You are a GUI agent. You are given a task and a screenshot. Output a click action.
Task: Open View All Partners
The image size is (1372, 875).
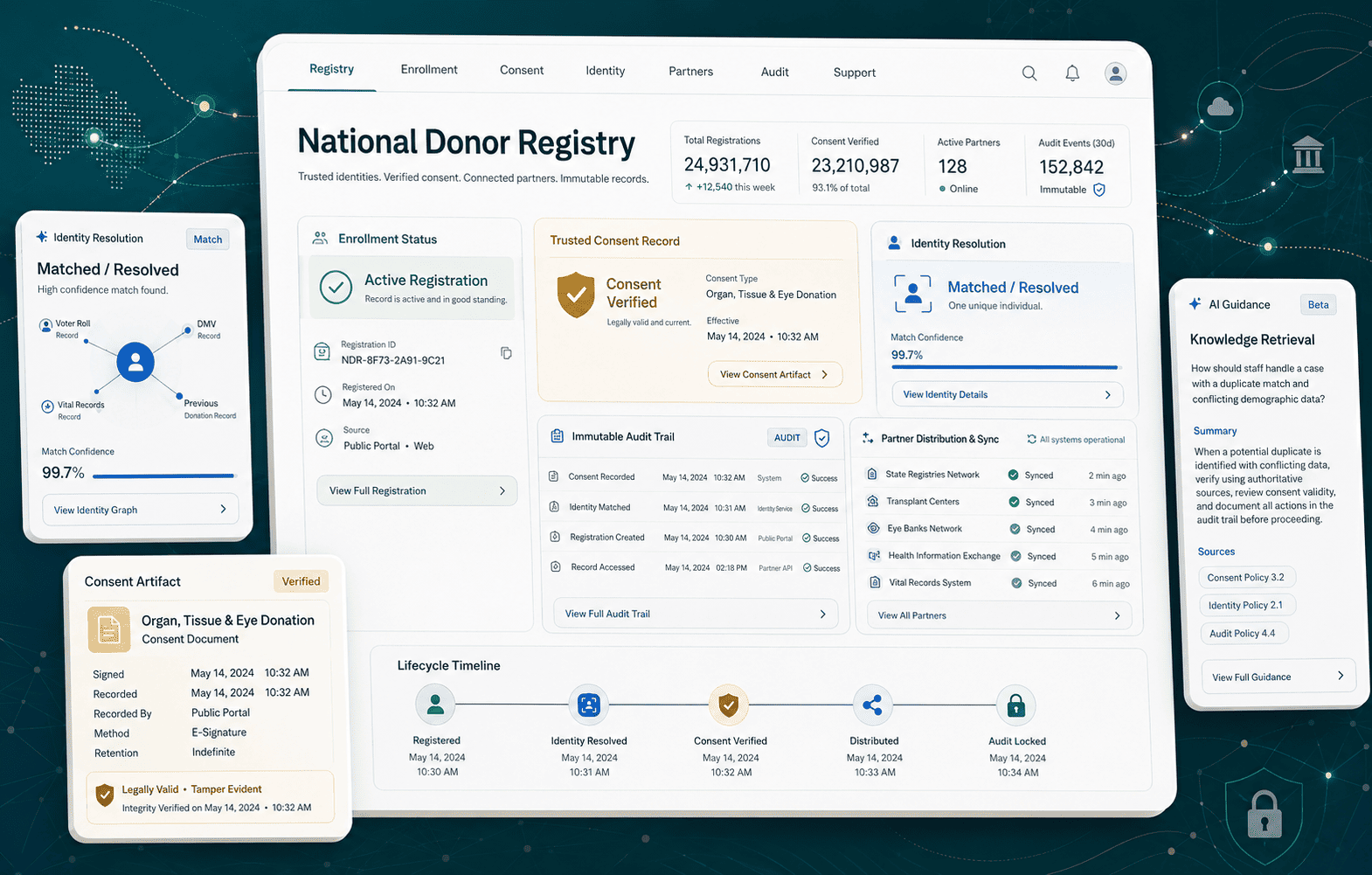[1000, 615]
